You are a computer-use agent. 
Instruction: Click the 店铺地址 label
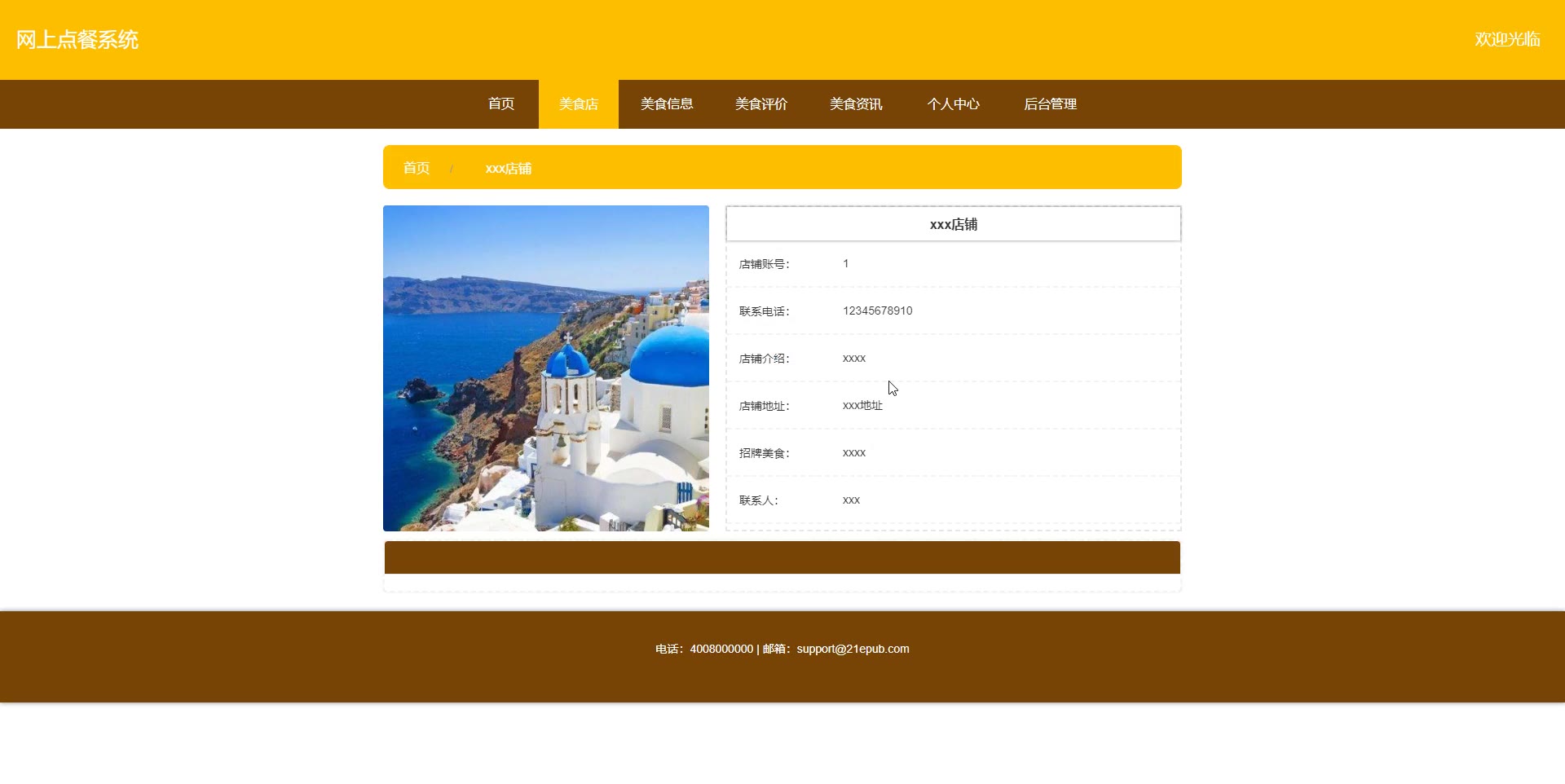(x=764, y=406)
